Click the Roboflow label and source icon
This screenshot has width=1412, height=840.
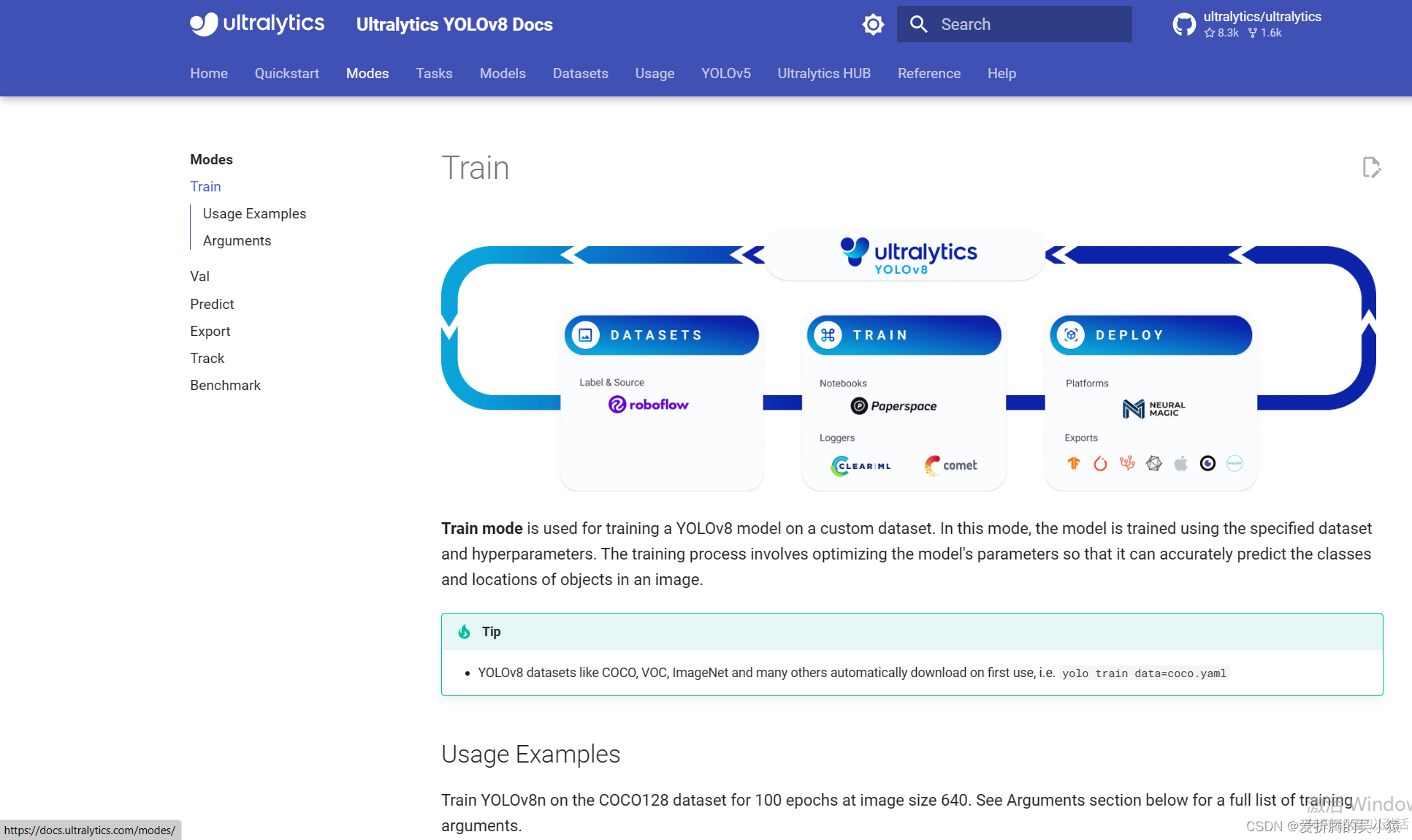point(647,405)
